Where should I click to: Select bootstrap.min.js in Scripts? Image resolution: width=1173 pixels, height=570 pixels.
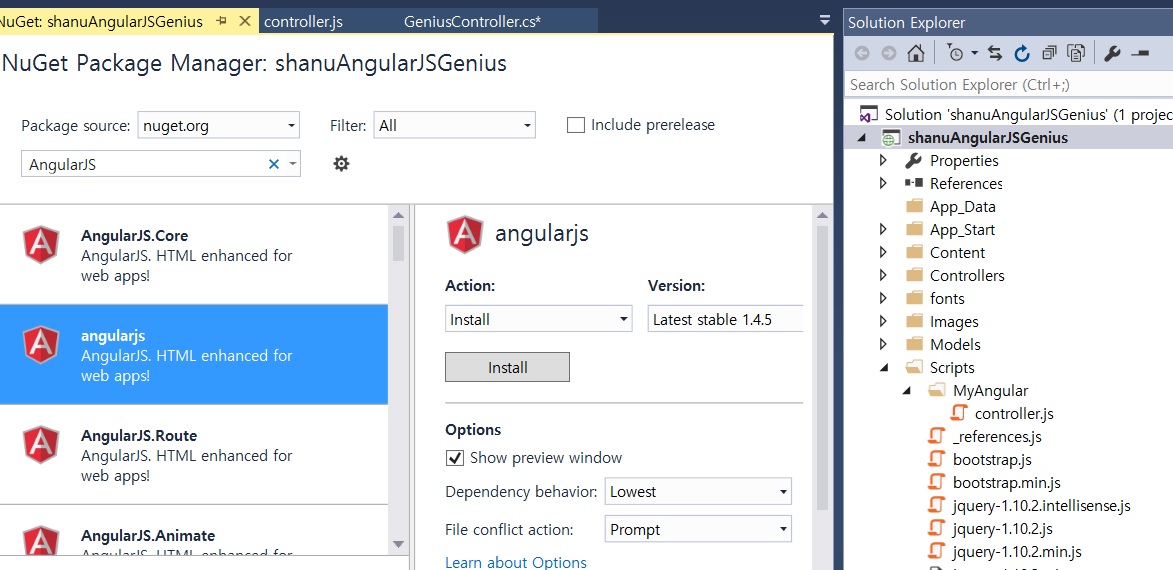click(x=1006, y=482)
